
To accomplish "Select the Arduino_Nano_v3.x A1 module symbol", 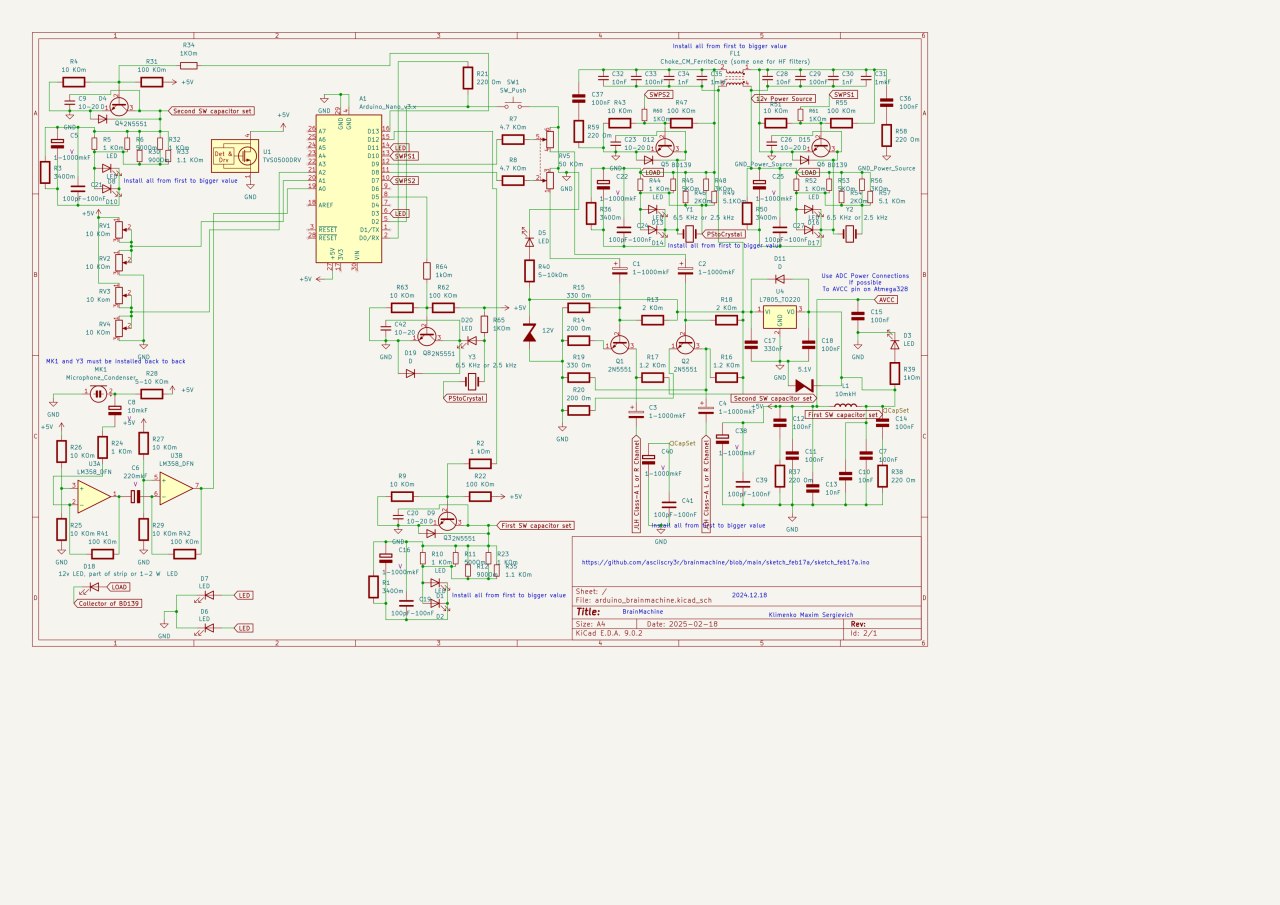I will tap(349, 190).
